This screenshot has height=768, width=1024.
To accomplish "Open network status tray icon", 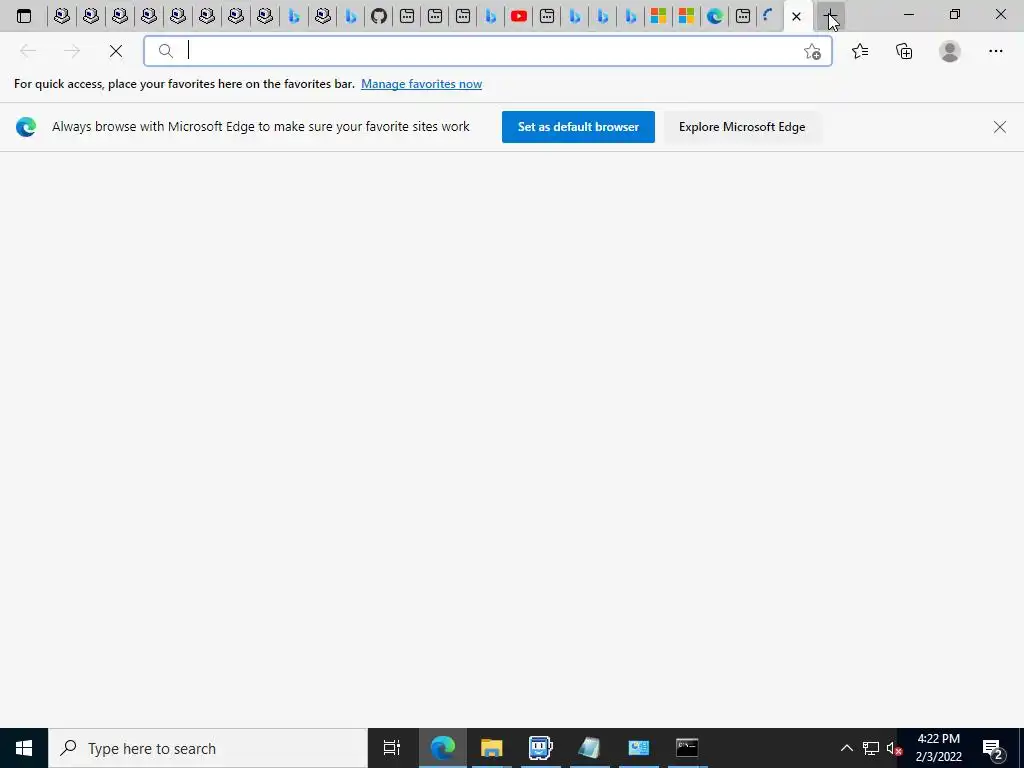I will click(871, 748).
